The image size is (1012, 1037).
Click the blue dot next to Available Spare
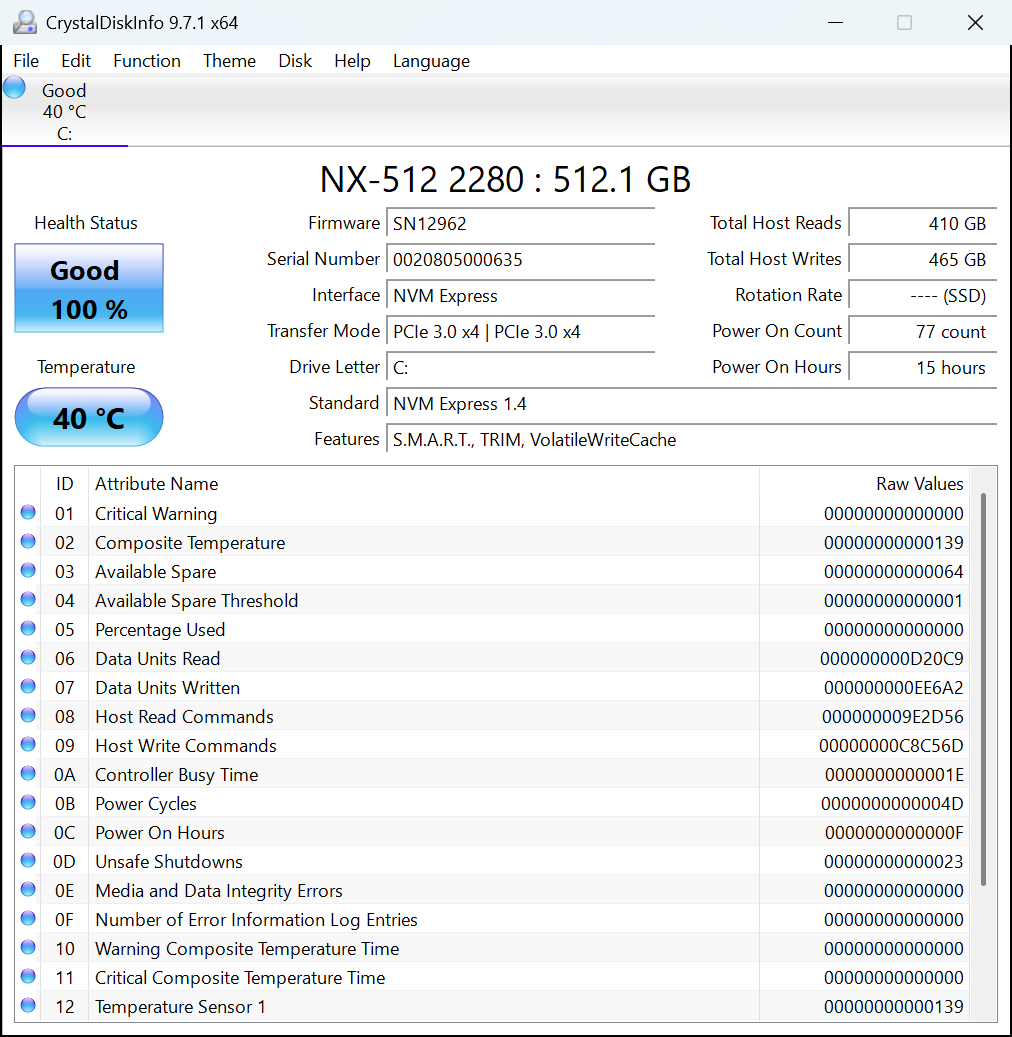click(x=27, y=569)
